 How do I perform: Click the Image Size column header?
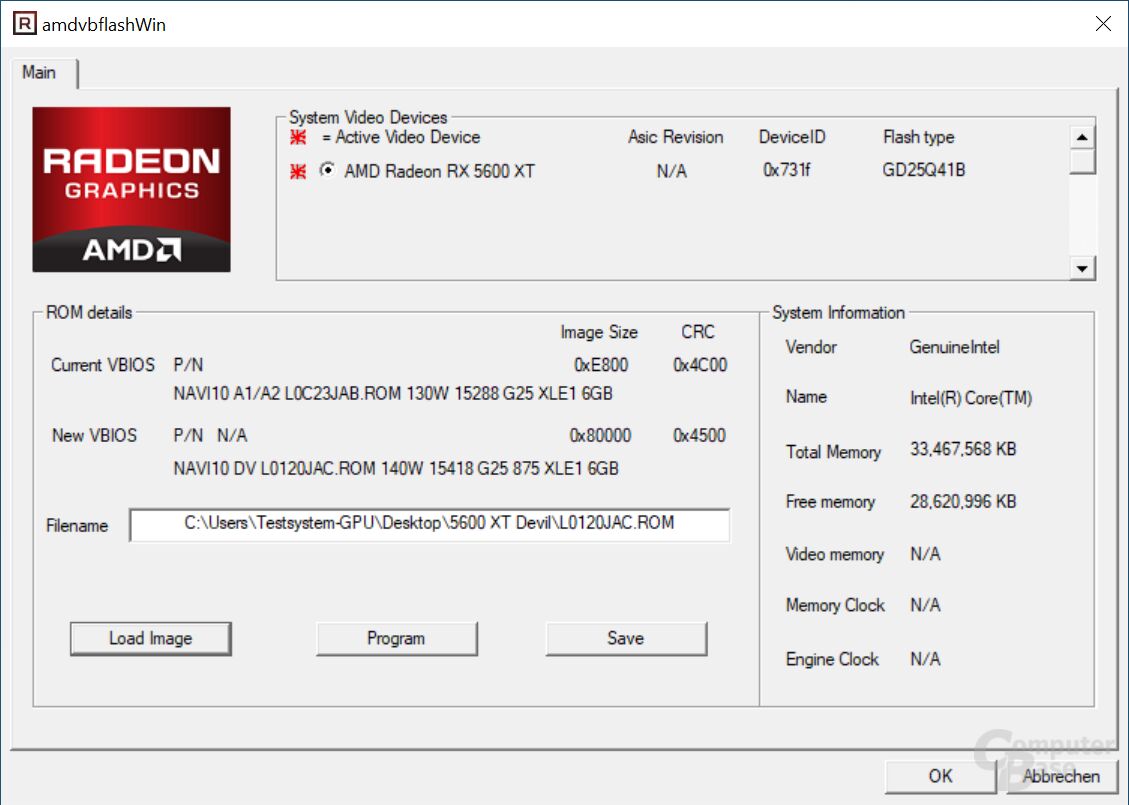pos(599,332)
